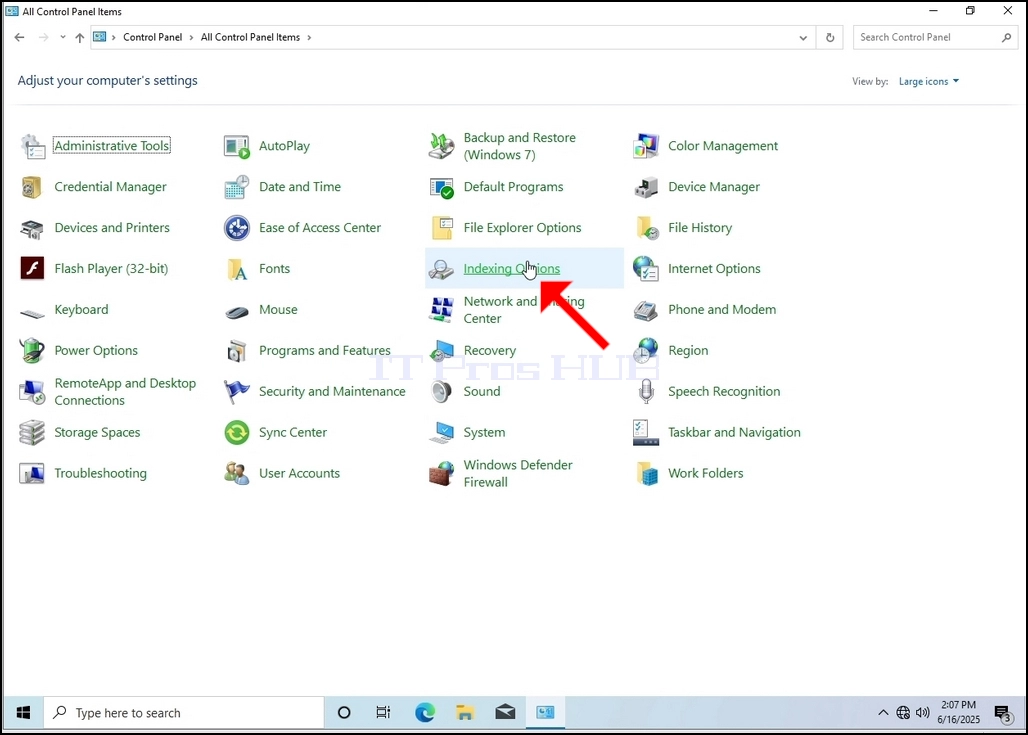Click the Fonts folder icon
The height and width of the screenshot is (735, 1028).
click(x=237, y=269)
